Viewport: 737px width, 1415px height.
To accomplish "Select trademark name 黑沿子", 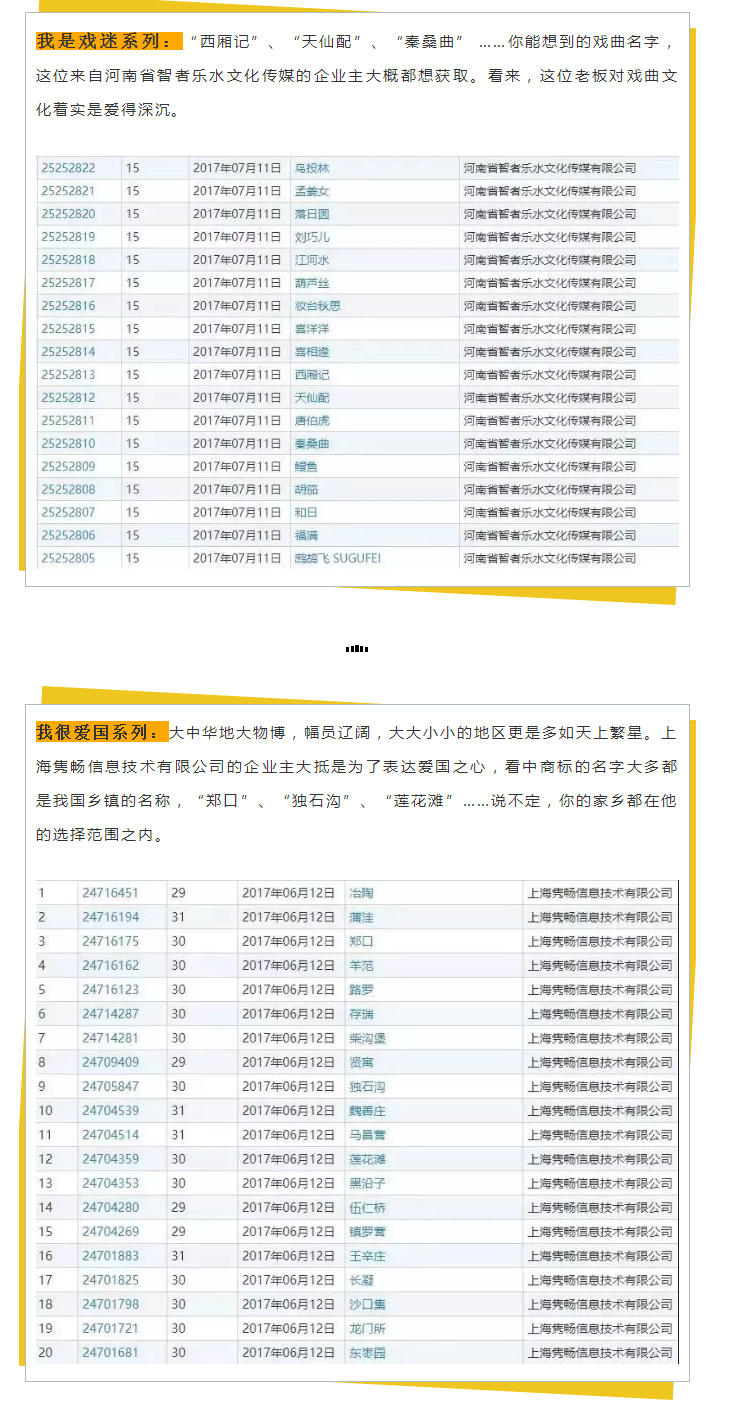I will click(366, 1183).
